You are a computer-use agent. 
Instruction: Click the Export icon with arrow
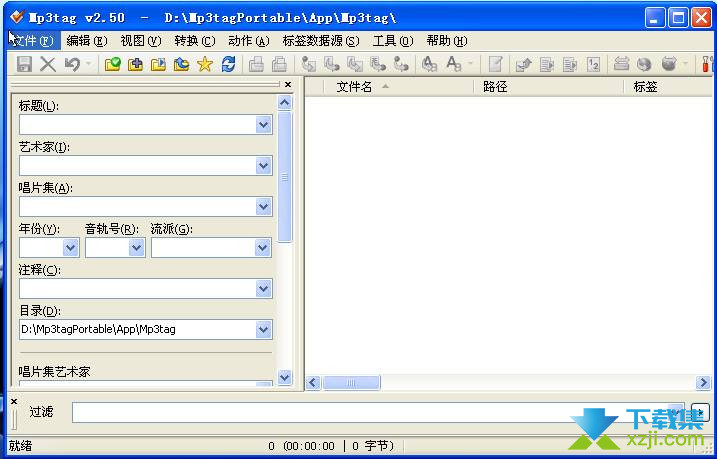pyautogui.click(x=524, y=64)
